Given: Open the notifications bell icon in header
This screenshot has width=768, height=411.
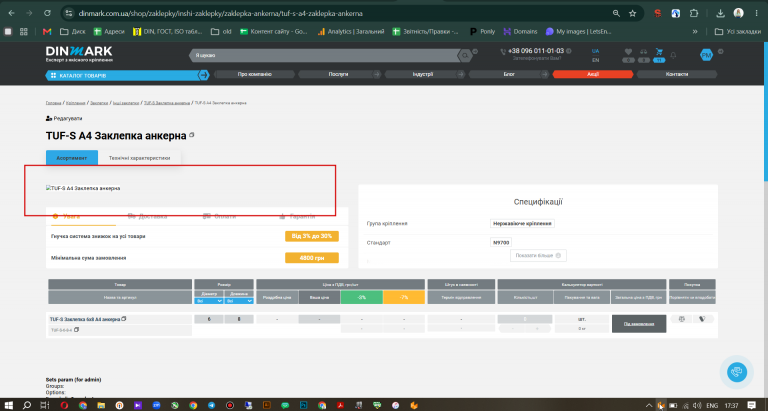Looking at the screenshot, I should pos(673,55).
